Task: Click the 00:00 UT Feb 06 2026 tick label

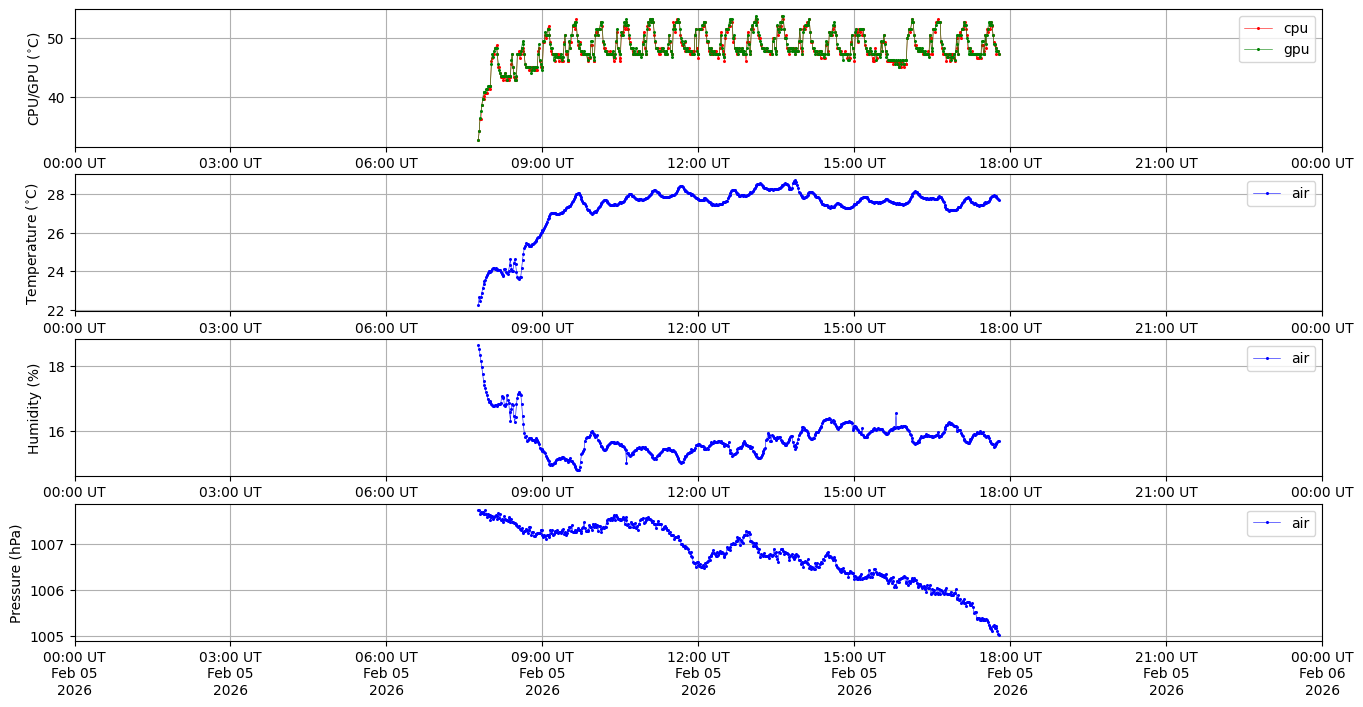Action: coord(1322,673)
